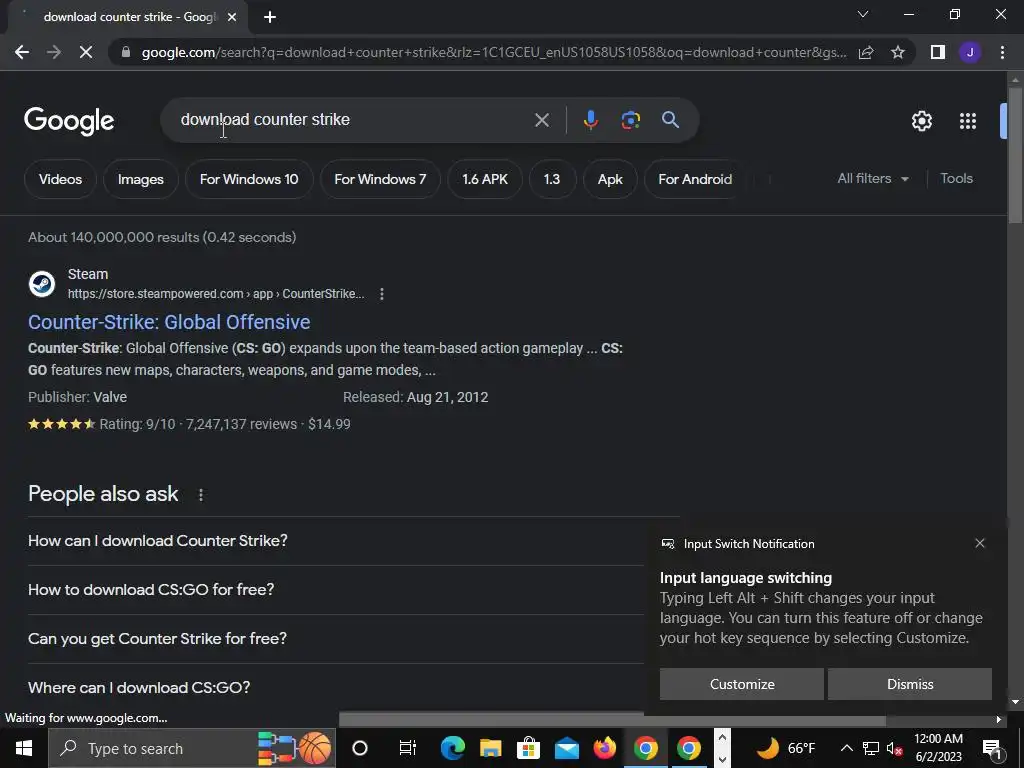Click the Windows 'Type to search' box

click(x=191, y=748)
